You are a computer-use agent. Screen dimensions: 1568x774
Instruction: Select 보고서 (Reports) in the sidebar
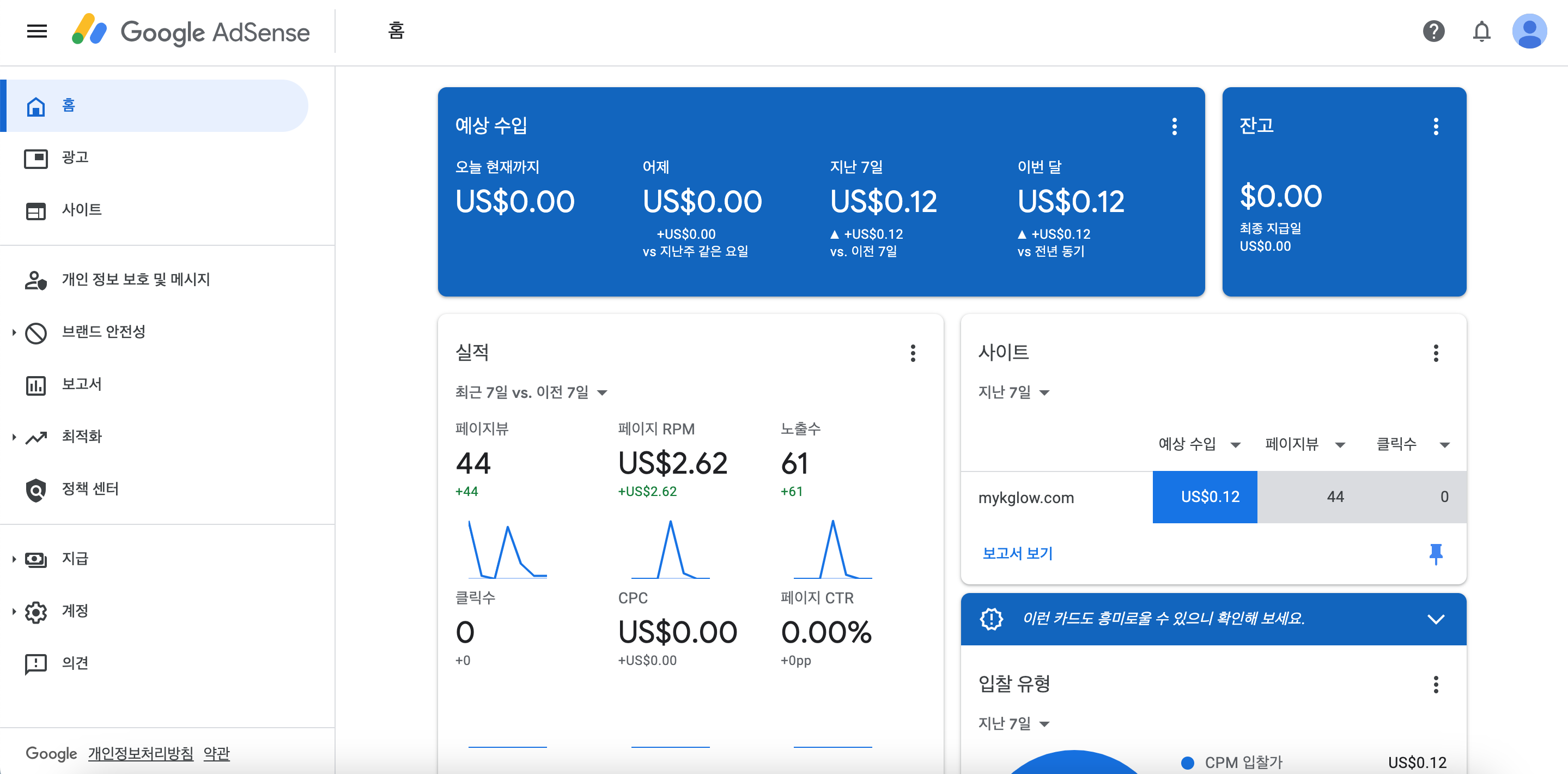pyautogui.click(x=82, y=384)
